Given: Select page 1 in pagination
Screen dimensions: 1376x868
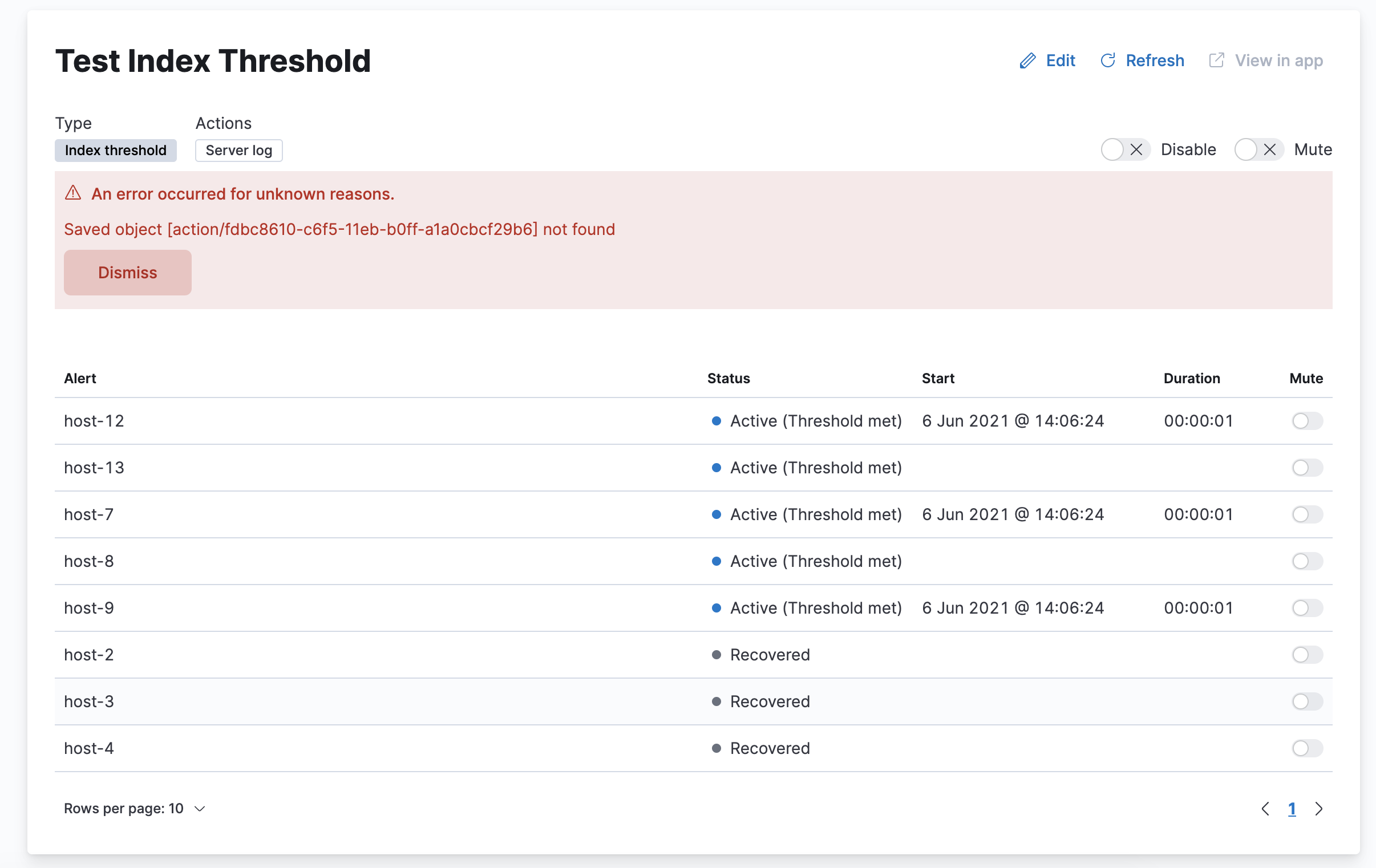Looking at the screenshot, I should (1292, 809).
